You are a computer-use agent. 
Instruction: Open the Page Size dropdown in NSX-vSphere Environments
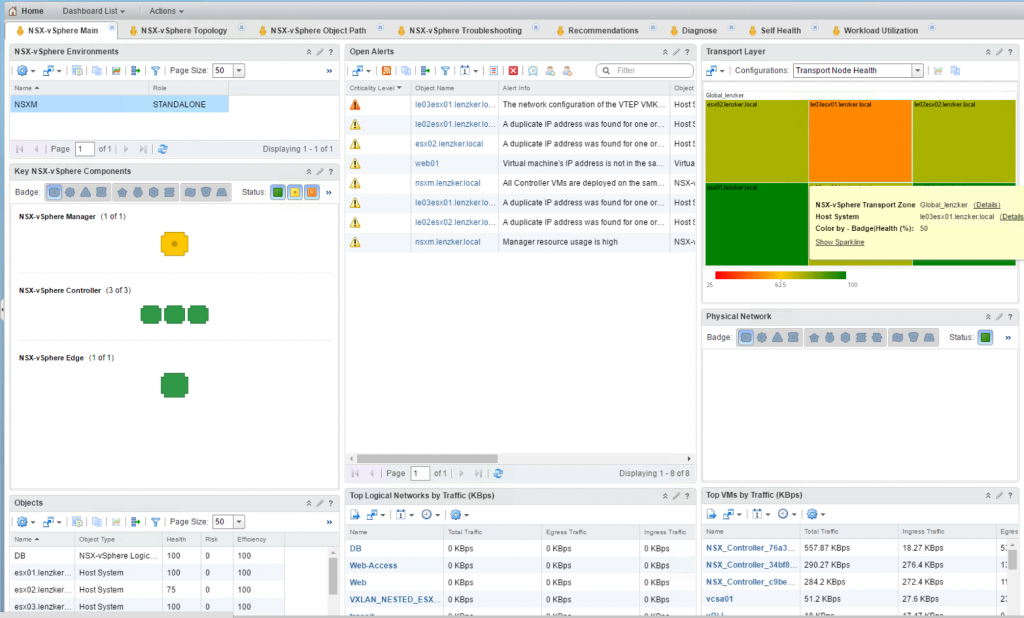[x=238, y=70]
